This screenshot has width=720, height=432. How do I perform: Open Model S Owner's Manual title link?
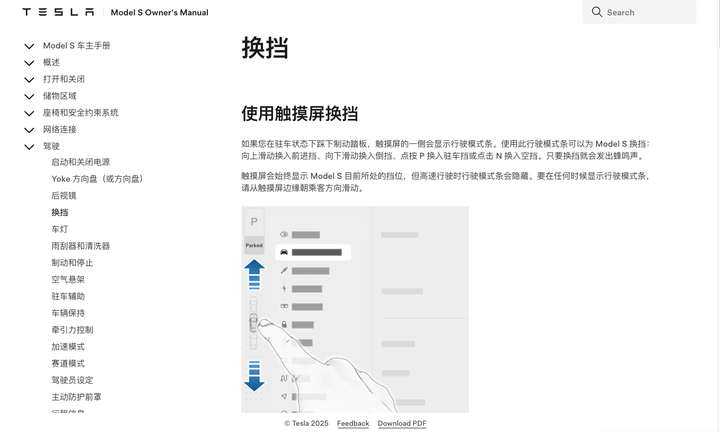coord(159,12)
